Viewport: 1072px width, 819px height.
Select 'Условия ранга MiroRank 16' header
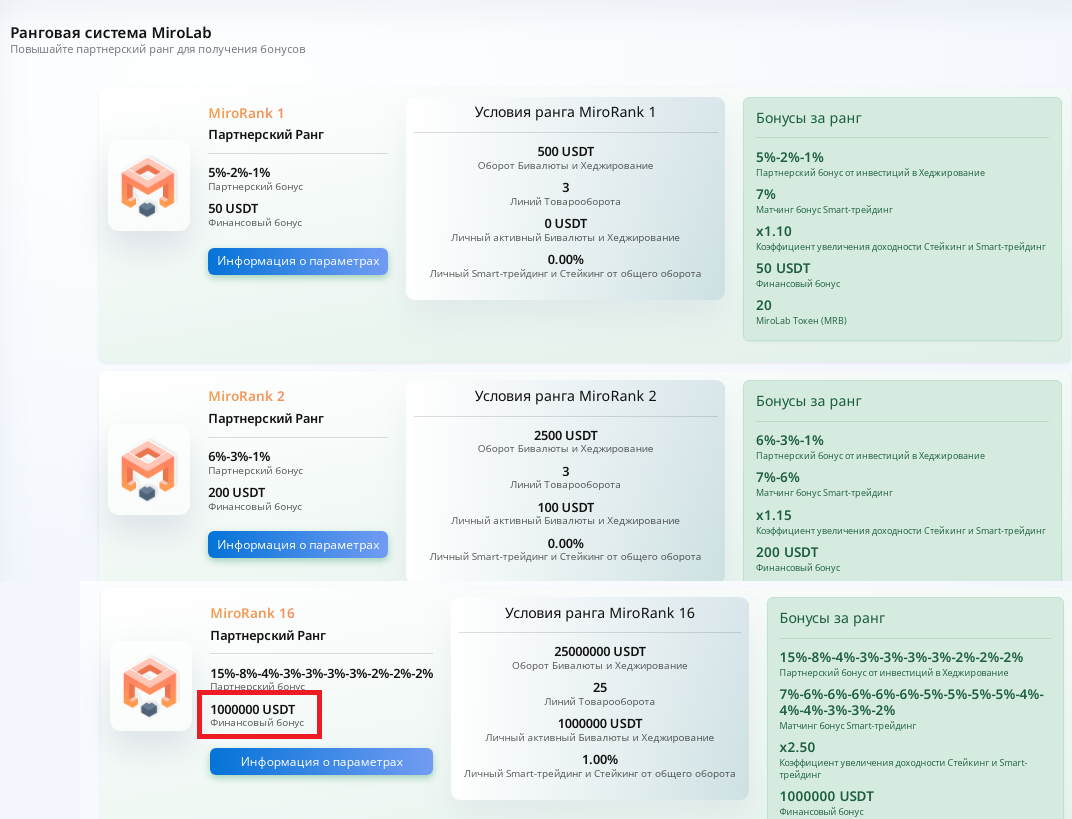(x=599, y=613)
